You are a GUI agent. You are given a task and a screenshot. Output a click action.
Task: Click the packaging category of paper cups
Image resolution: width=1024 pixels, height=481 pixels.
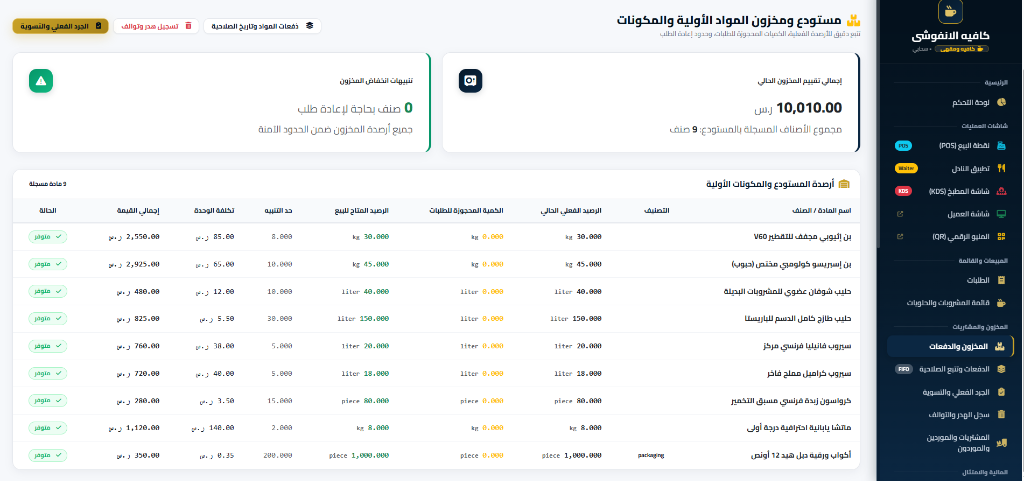(x=650, y=456)
